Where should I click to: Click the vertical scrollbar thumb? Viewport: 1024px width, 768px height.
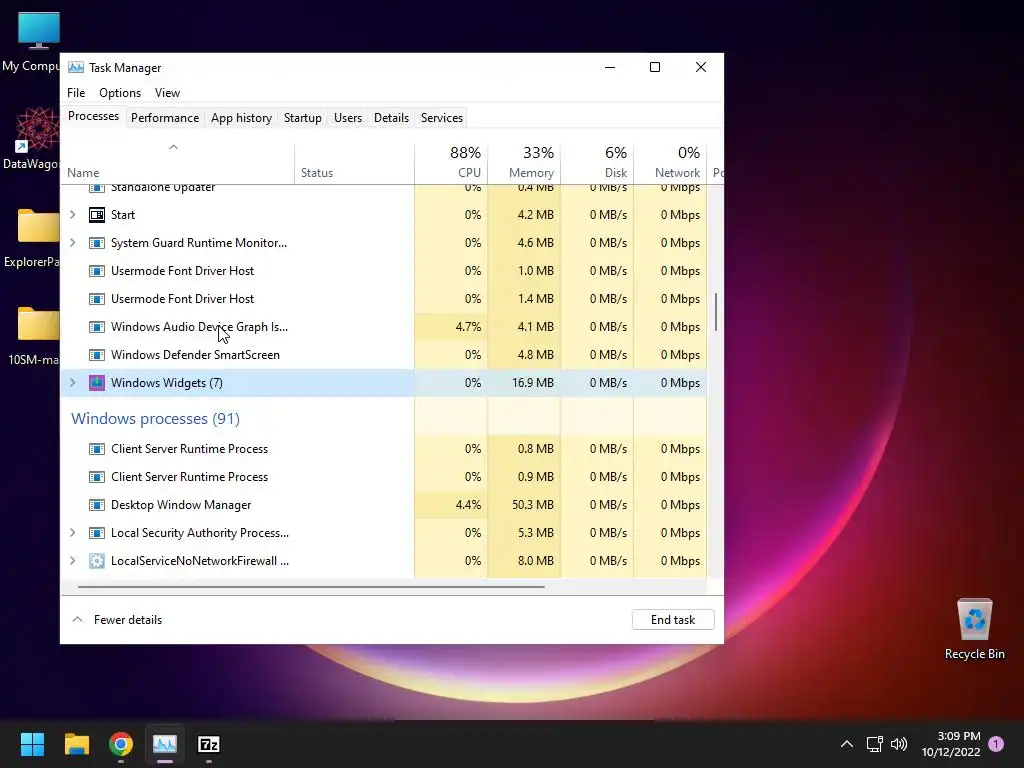[x=716, y=312]
